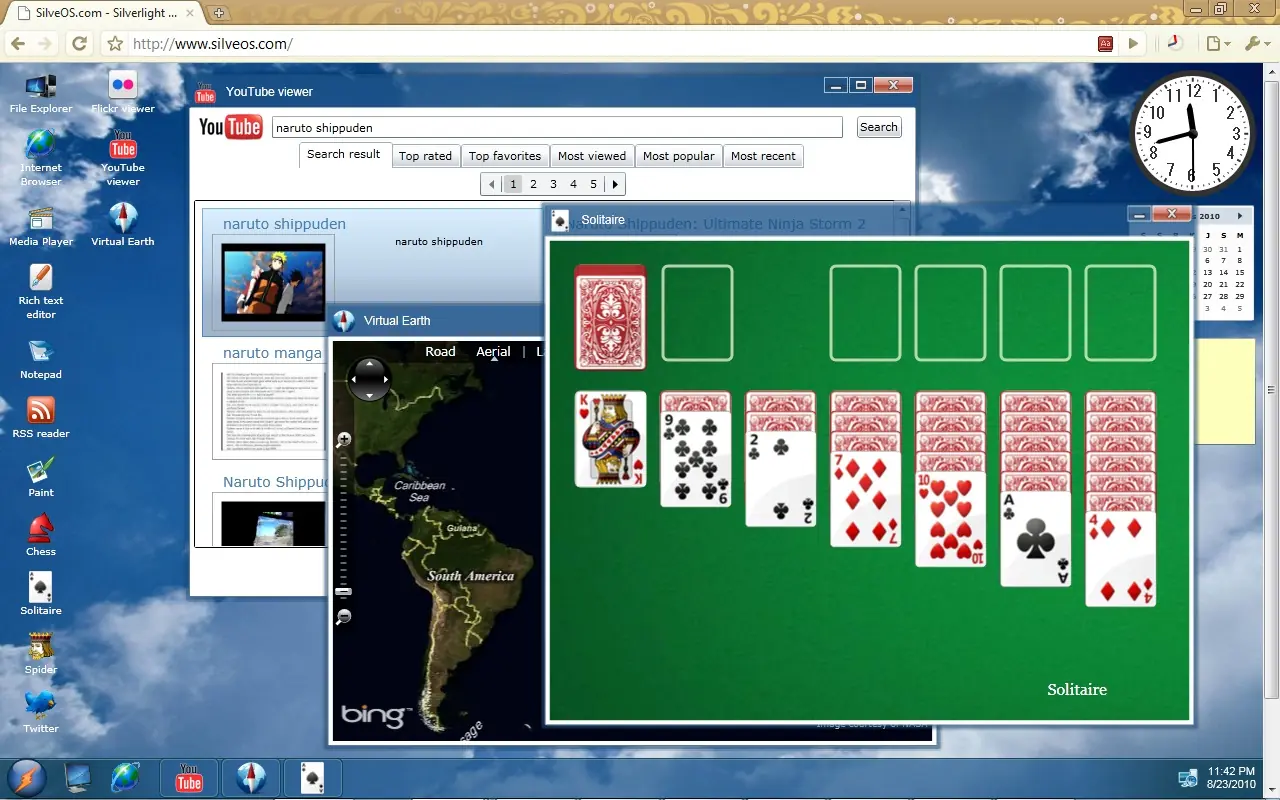Reload the page in the browser

click(80, 44)
